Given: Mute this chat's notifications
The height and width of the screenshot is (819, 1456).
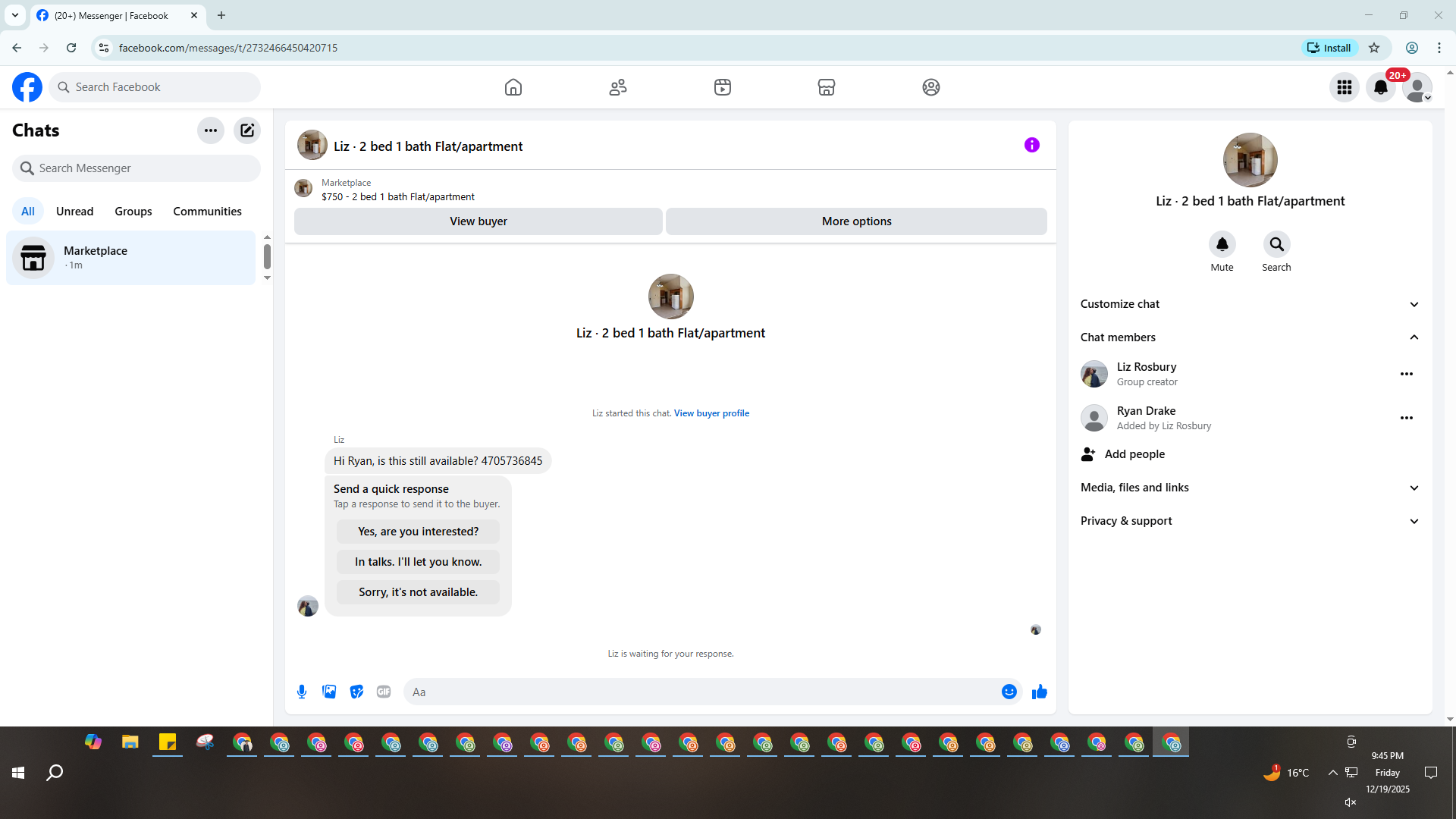Looking at the screenshot, I should pos(1222,245).
